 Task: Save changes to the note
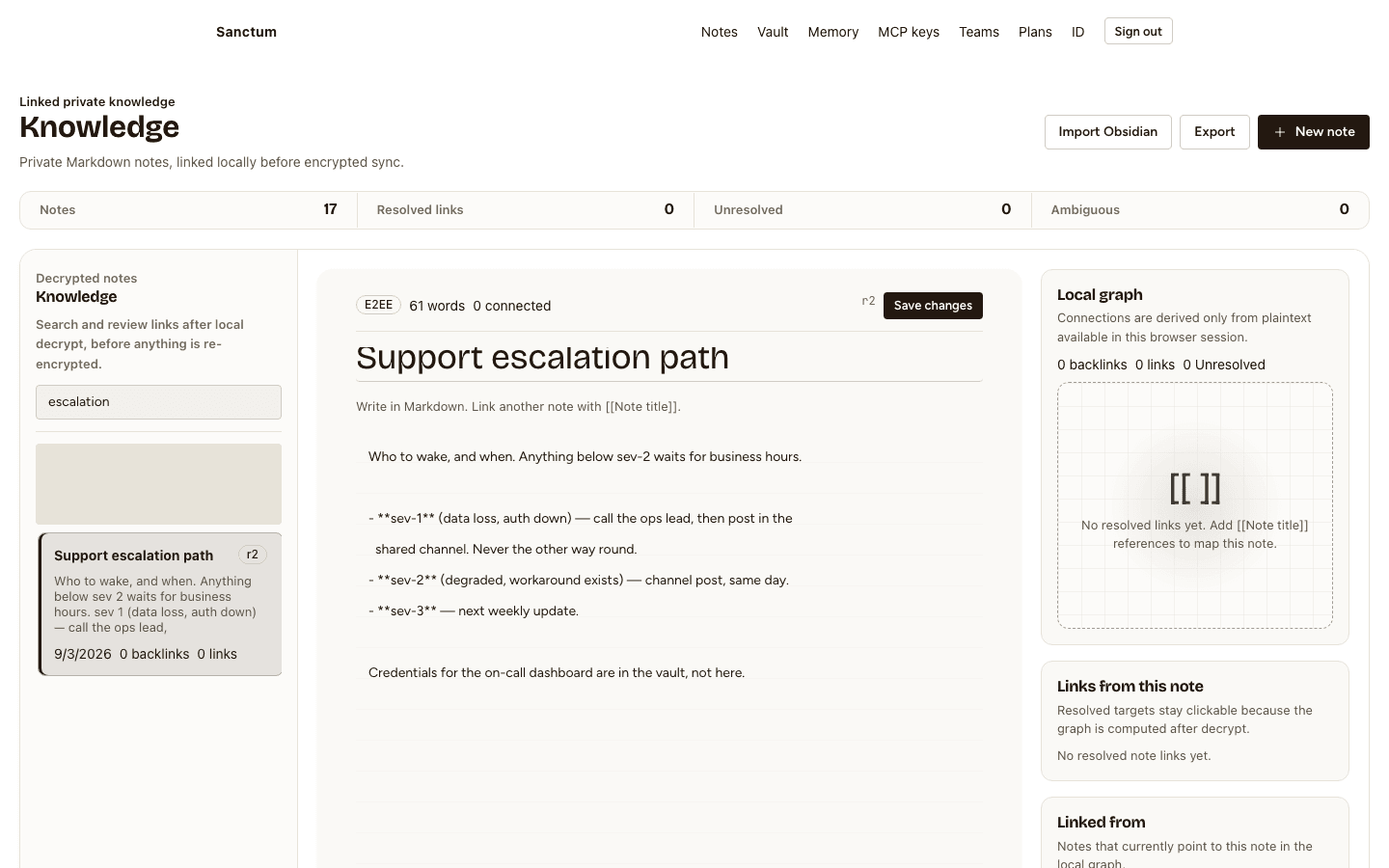pos(933,306)
